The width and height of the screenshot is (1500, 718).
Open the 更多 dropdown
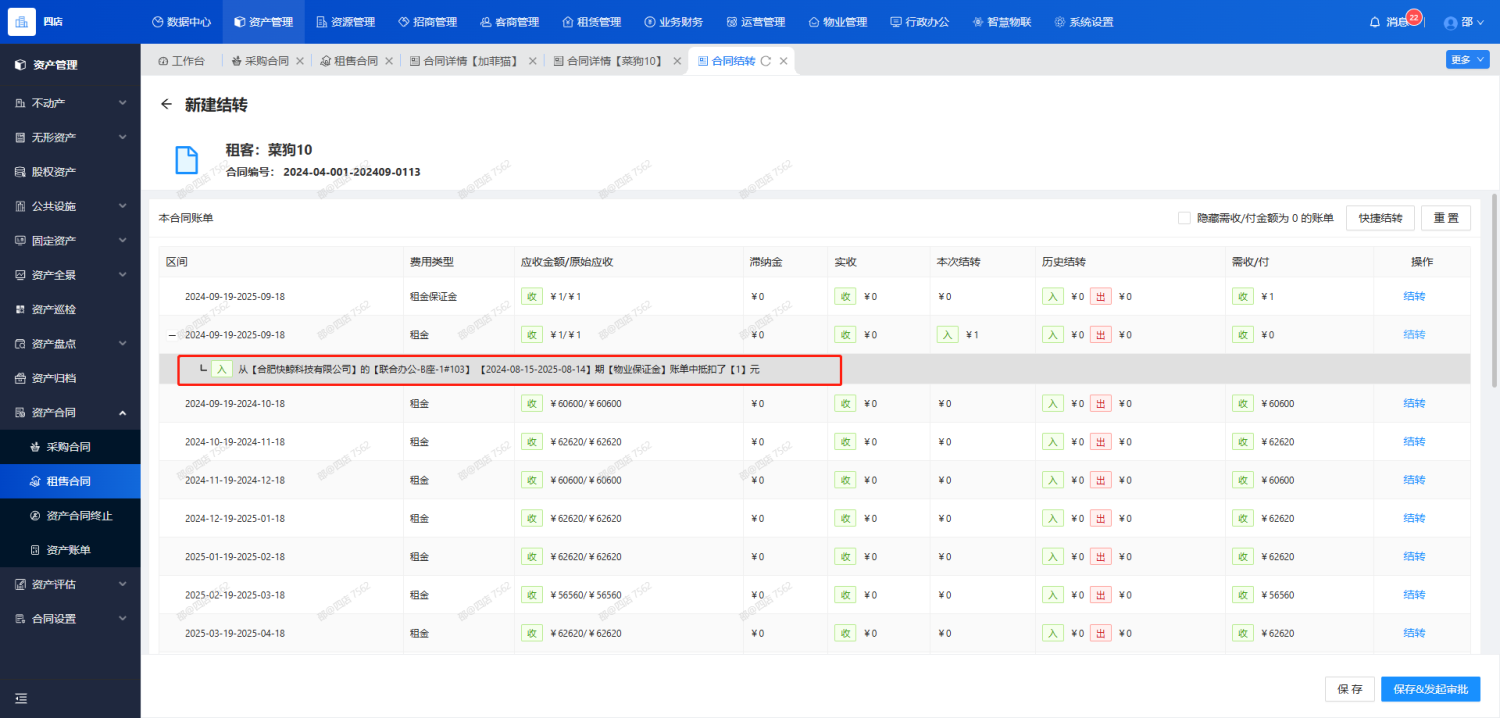1466,60
